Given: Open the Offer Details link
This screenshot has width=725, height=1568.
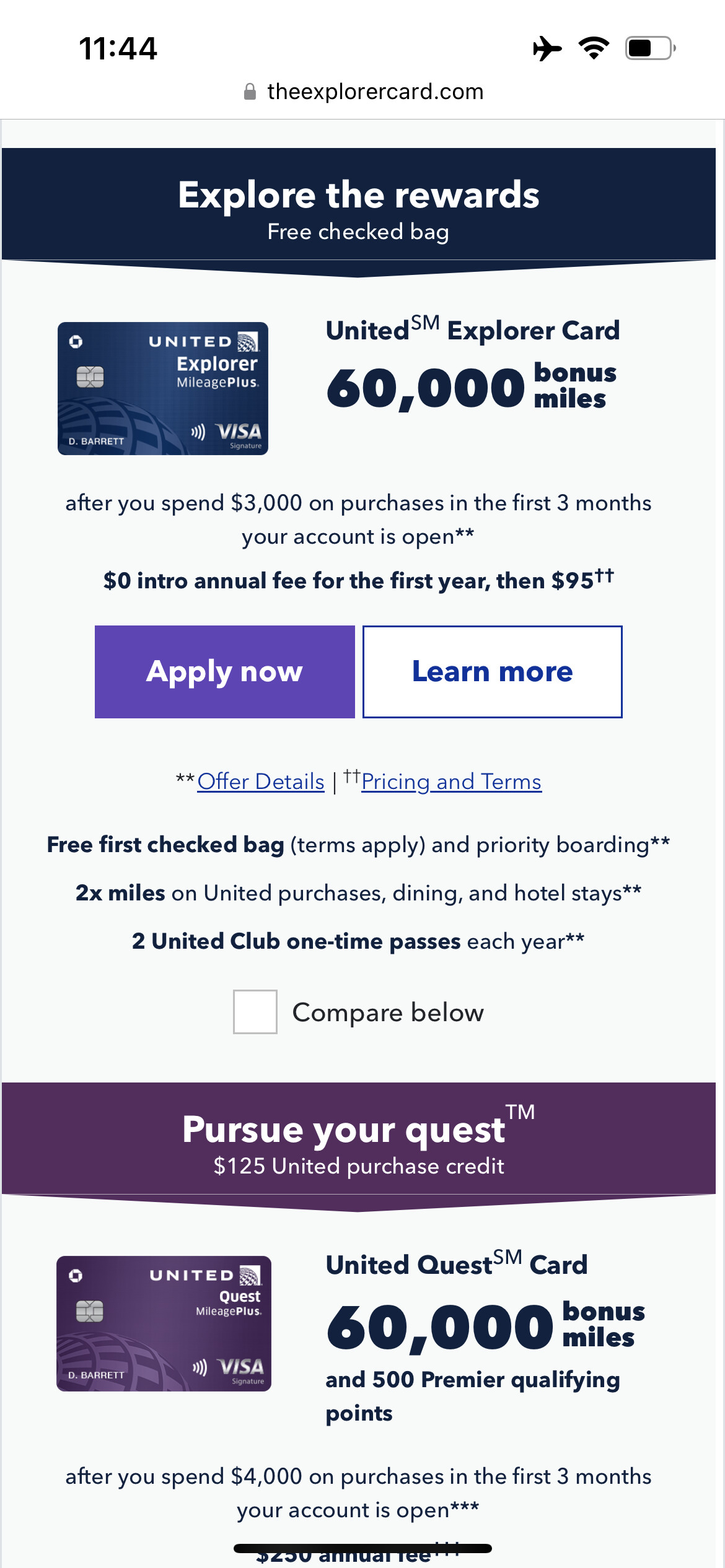Looking at the screenshot, I should [261, 782].
